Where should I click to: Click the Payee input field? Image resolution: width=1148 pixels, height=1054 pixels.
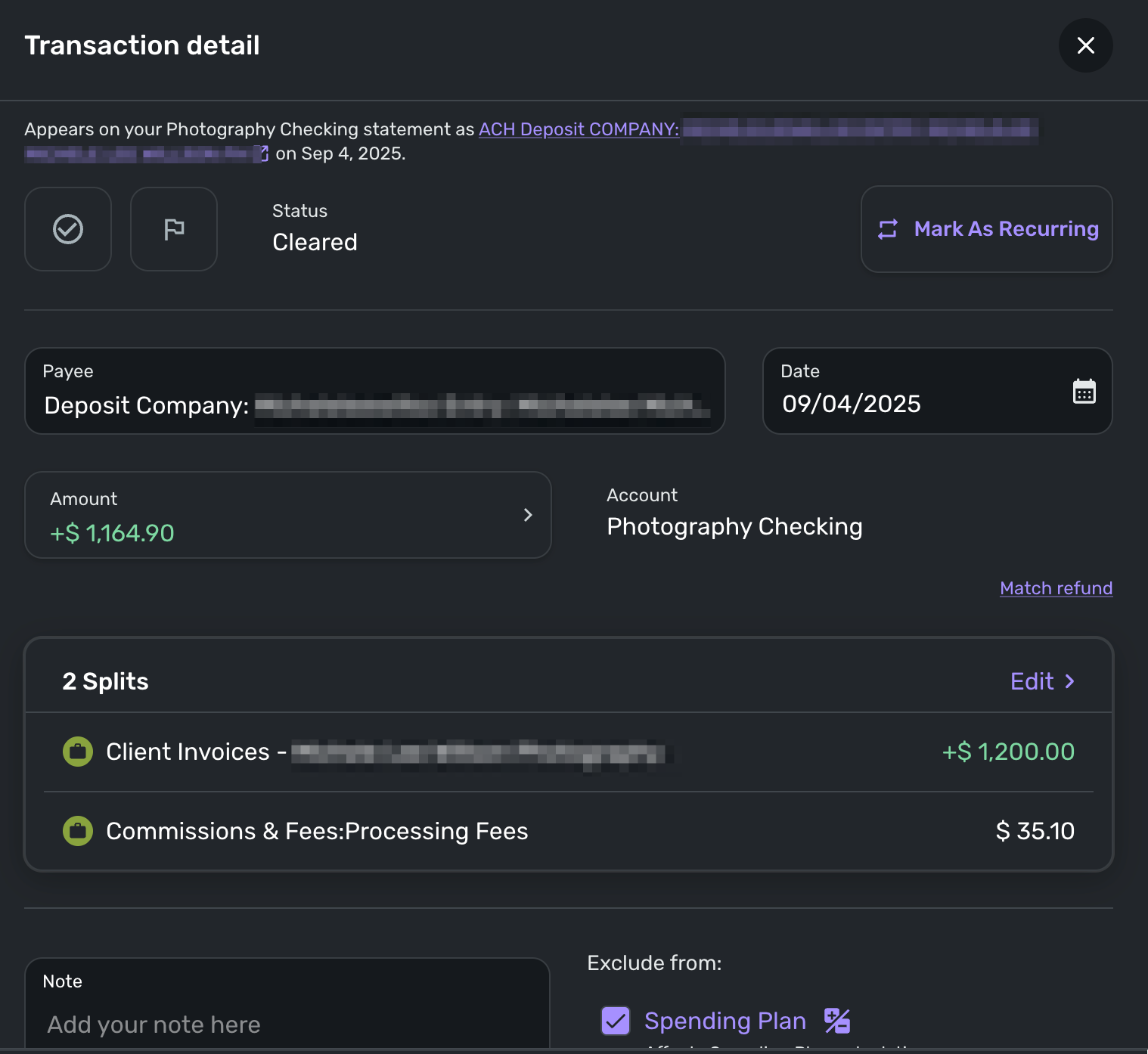(x=374, y=392)
